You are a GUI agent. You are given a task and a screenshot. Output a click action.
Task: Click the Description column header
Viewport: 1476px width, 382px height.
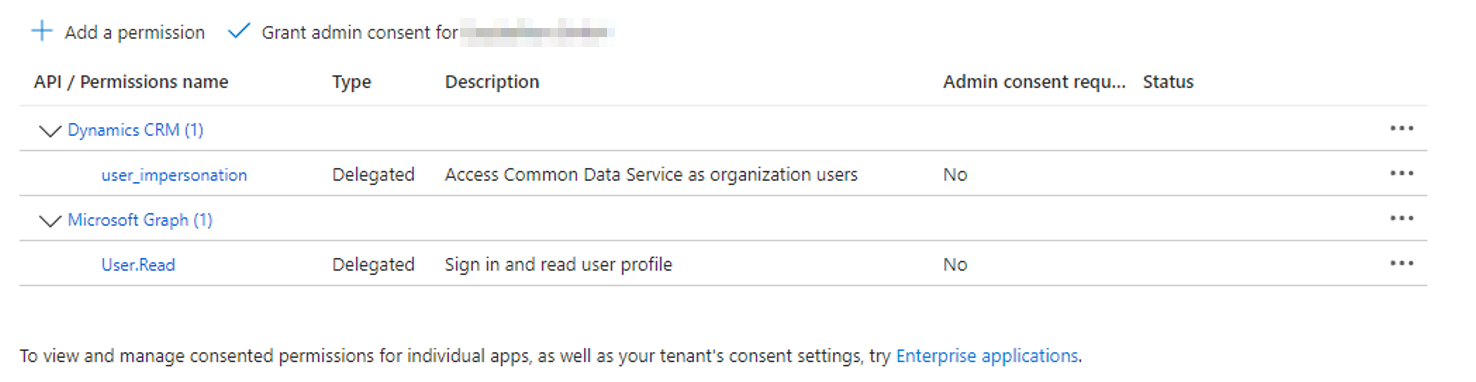(x=492, y=82)
